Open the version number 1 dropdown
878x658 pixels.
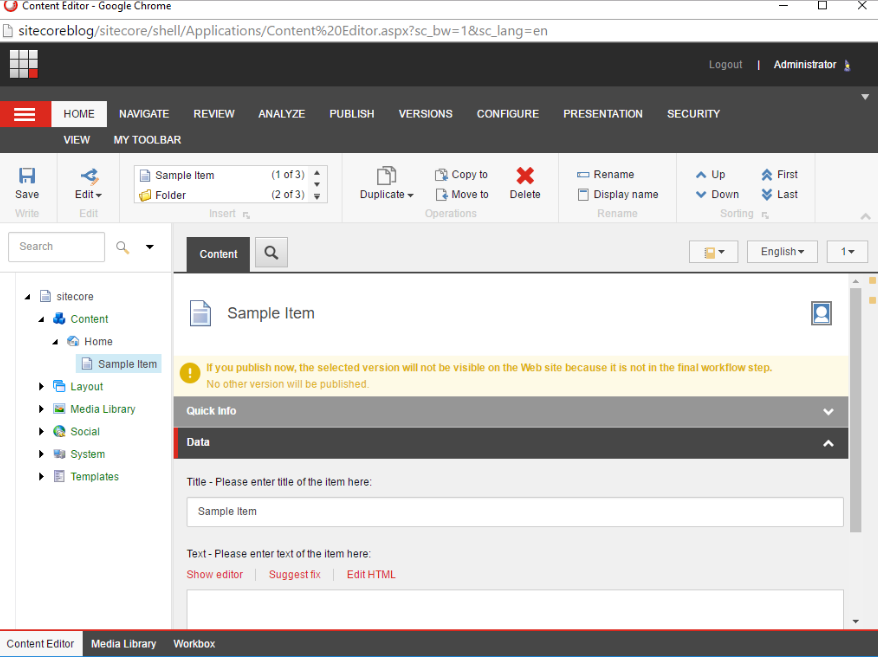(x=847, y=252)
